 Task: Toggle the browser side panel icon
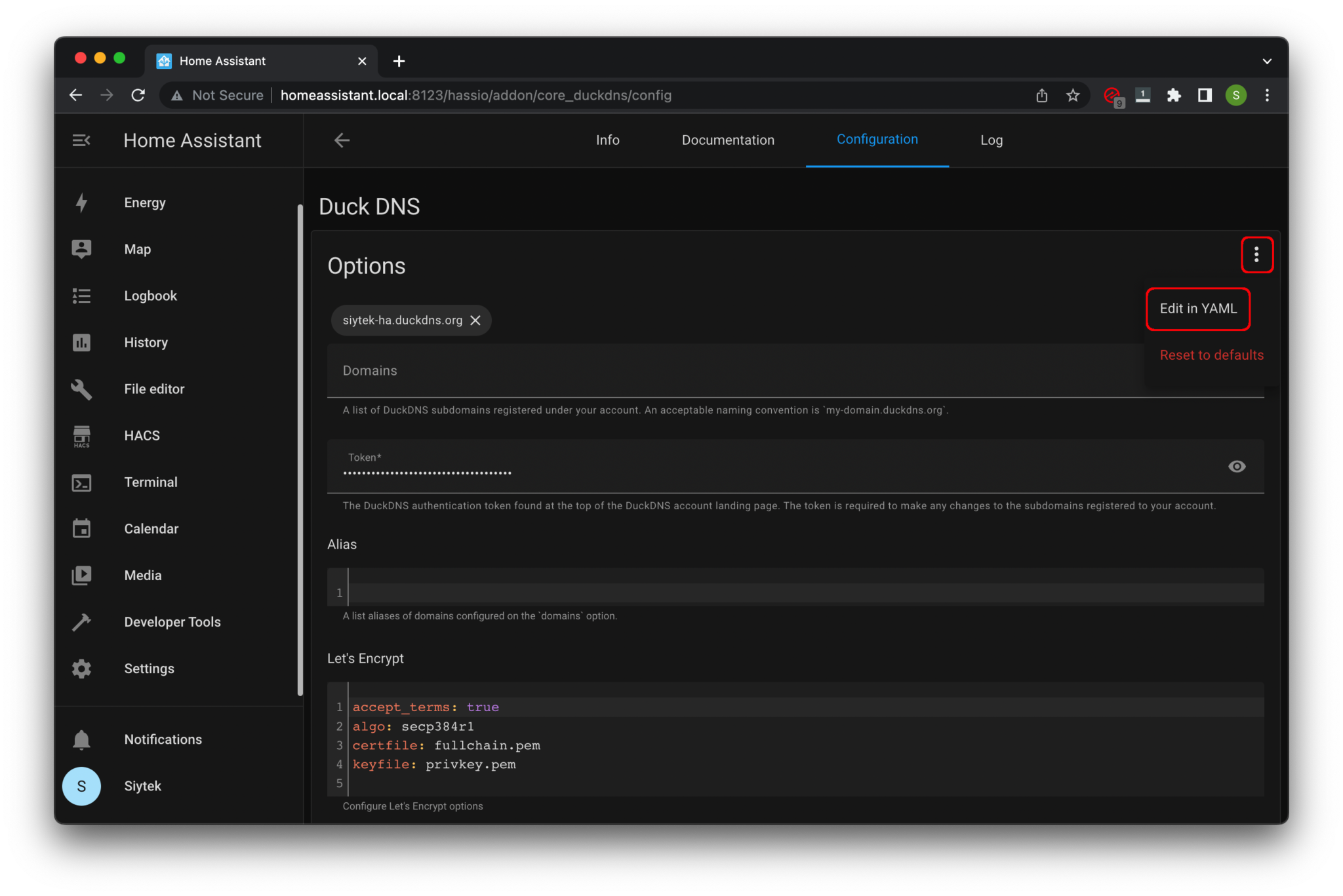pos(1205,96)
